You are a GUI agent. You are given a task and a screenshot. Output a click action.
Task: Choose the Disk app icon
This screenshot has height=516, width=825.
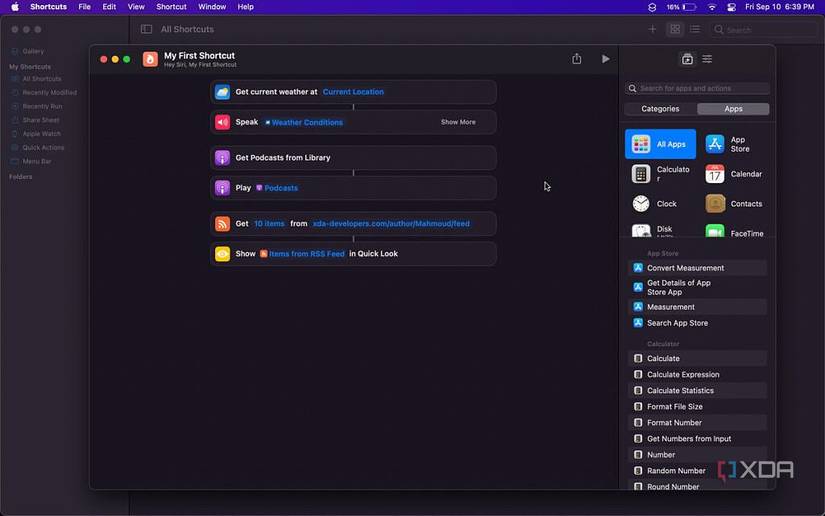pyautogui.click(x=641, y=231)
